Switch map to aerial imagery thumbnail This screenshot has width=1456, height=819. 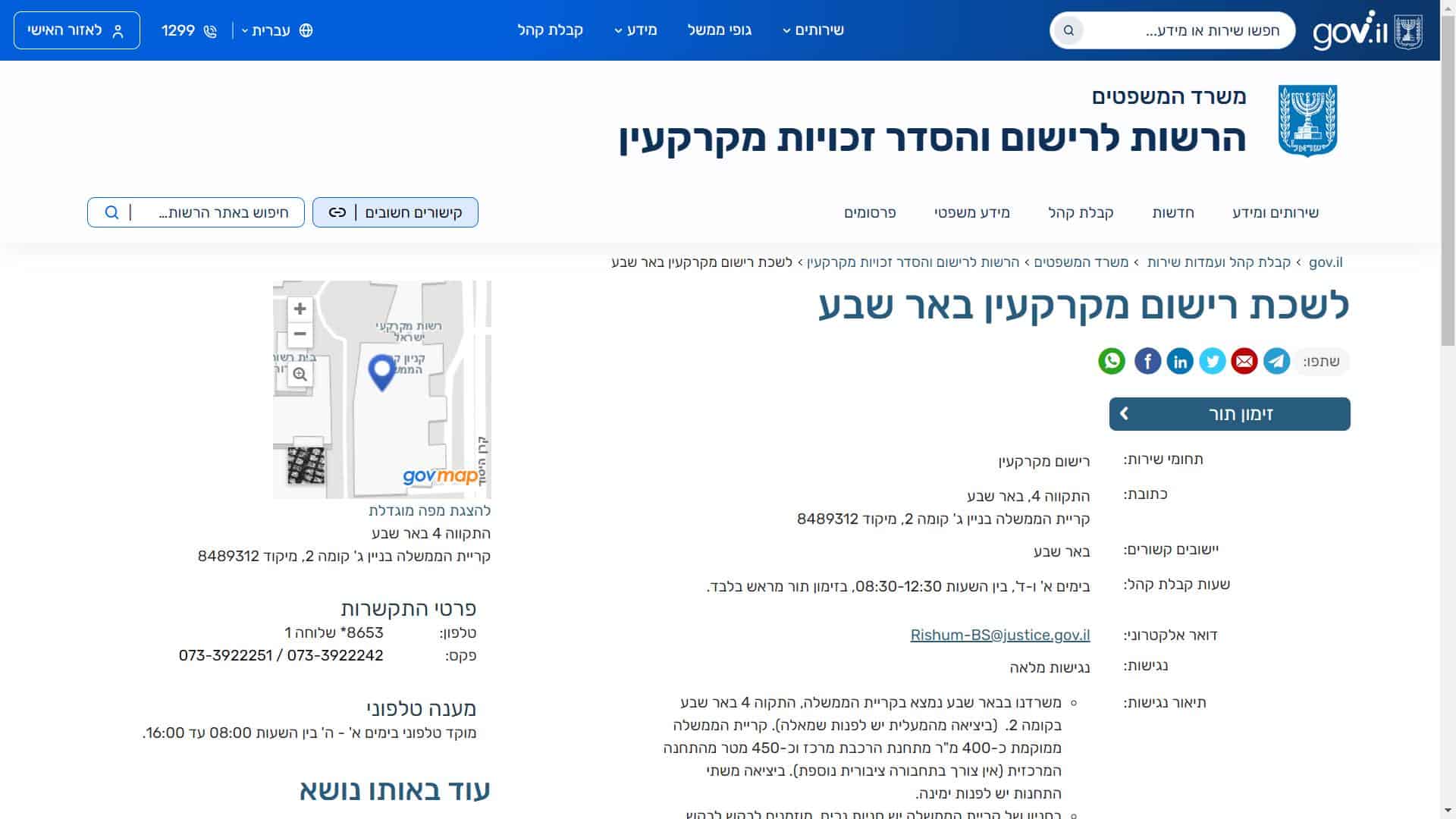(x=306, y=465)
